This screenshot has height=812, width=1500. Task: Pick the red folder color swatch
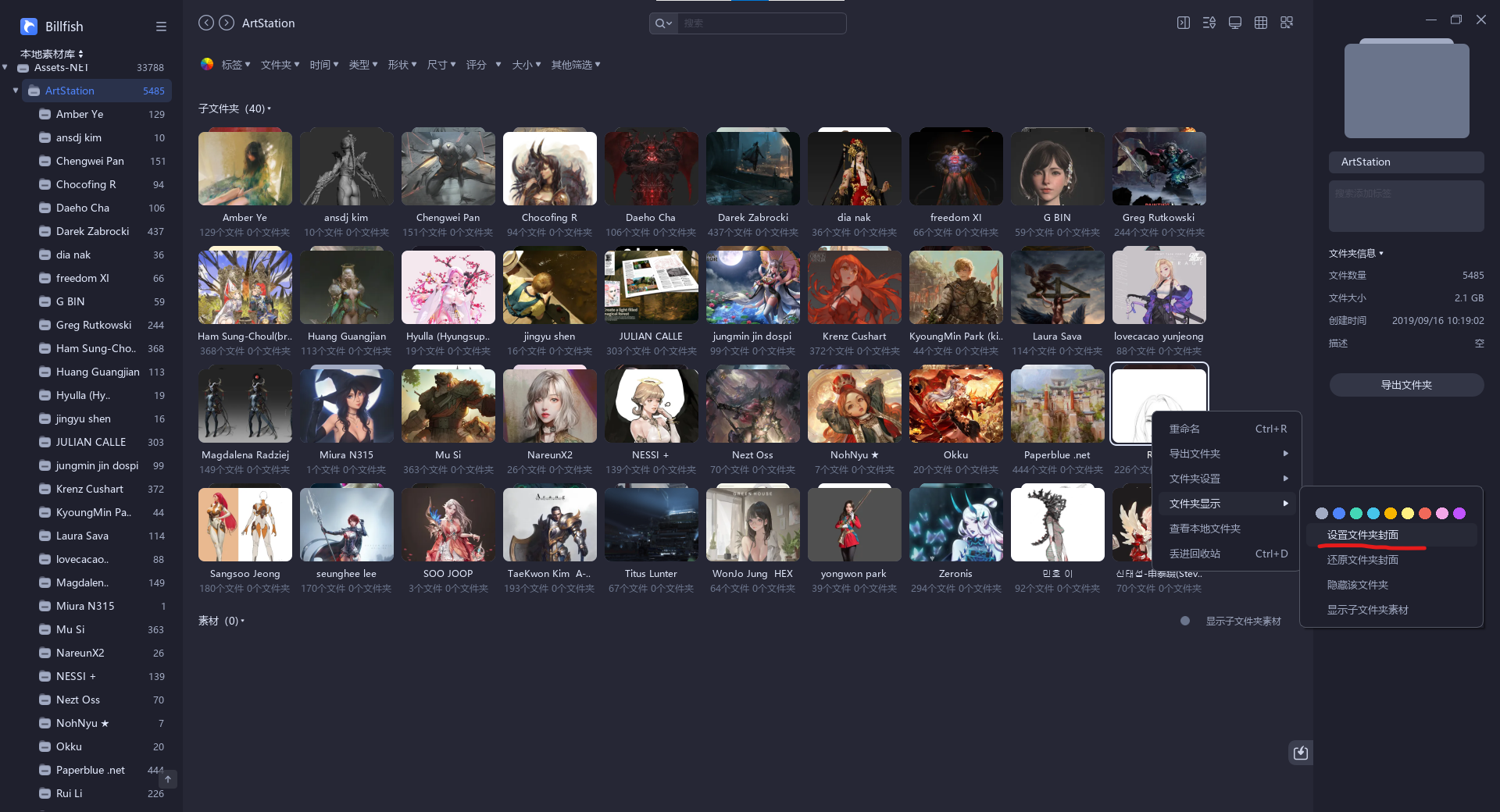click(x=1425, y=513)
